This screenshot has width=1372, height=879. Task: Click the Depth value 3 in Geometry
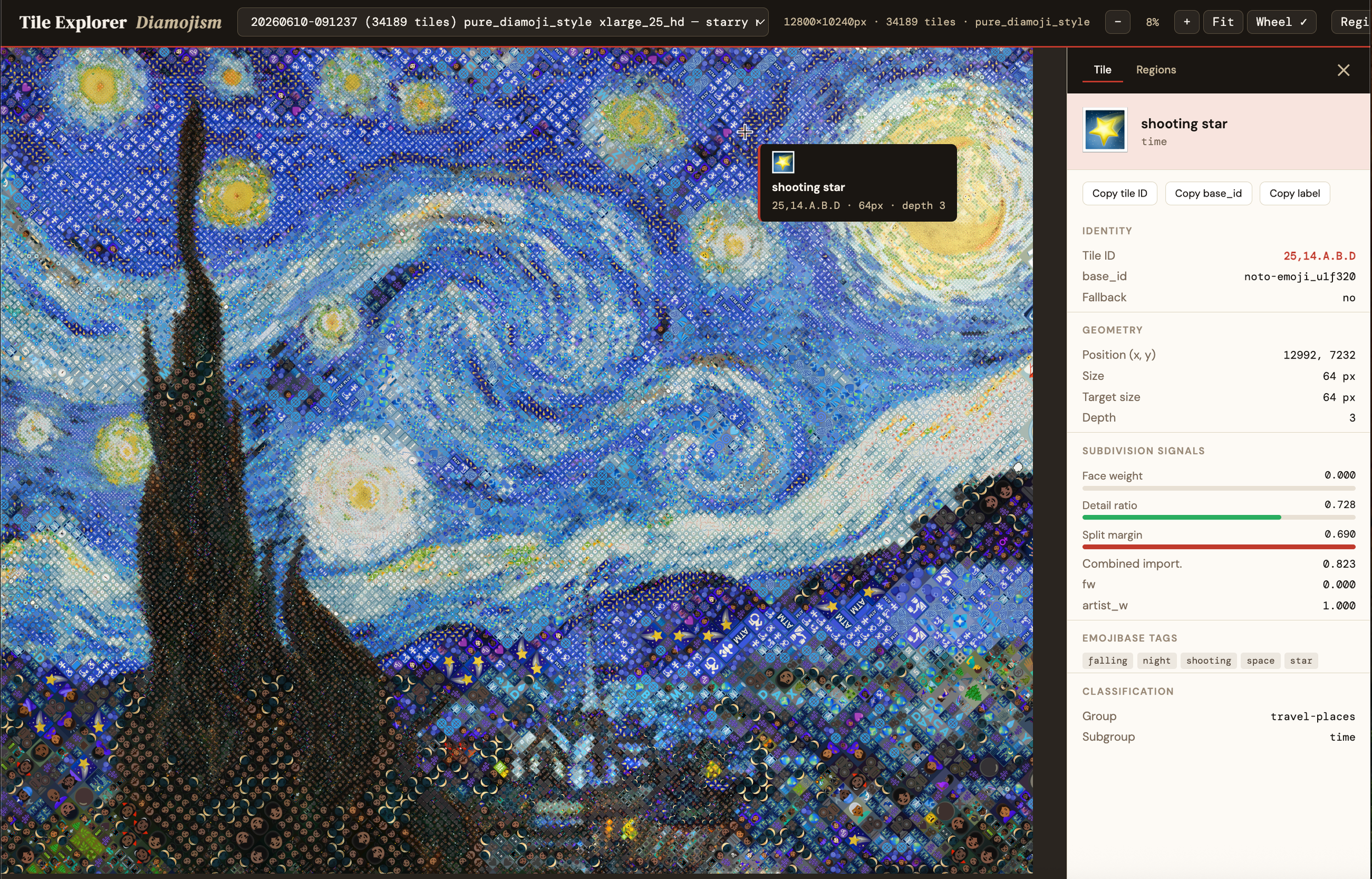pyautogui.click(x=1352, y=418)
